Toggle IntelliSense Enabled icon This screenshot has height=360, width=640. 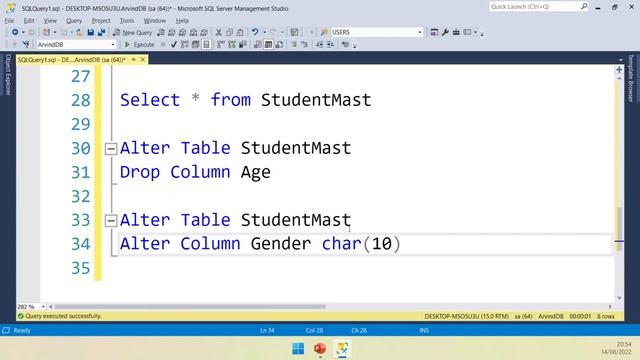(206, 44)
